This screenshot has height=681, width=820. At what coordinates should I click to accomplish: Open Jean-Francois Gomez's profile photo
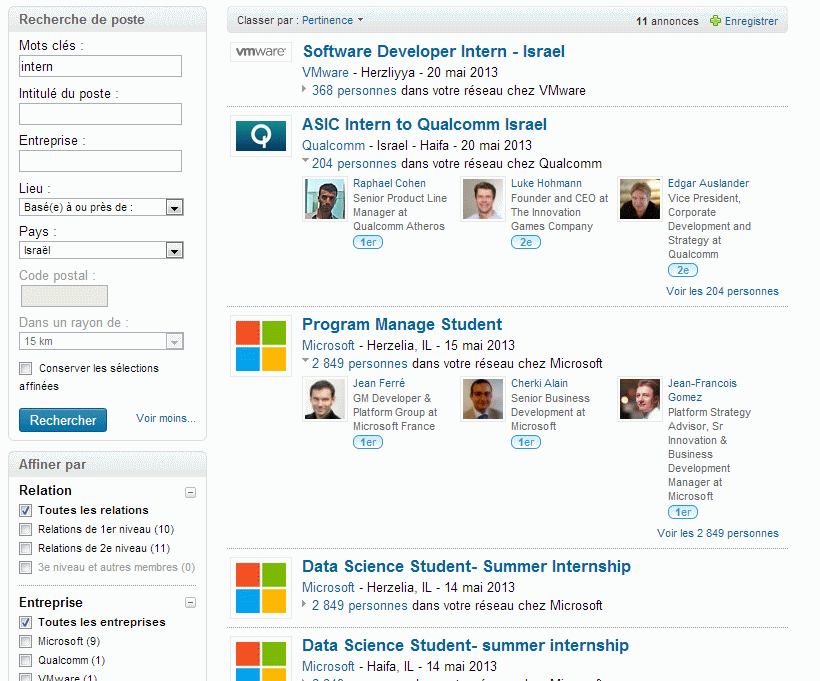[640, 399]
